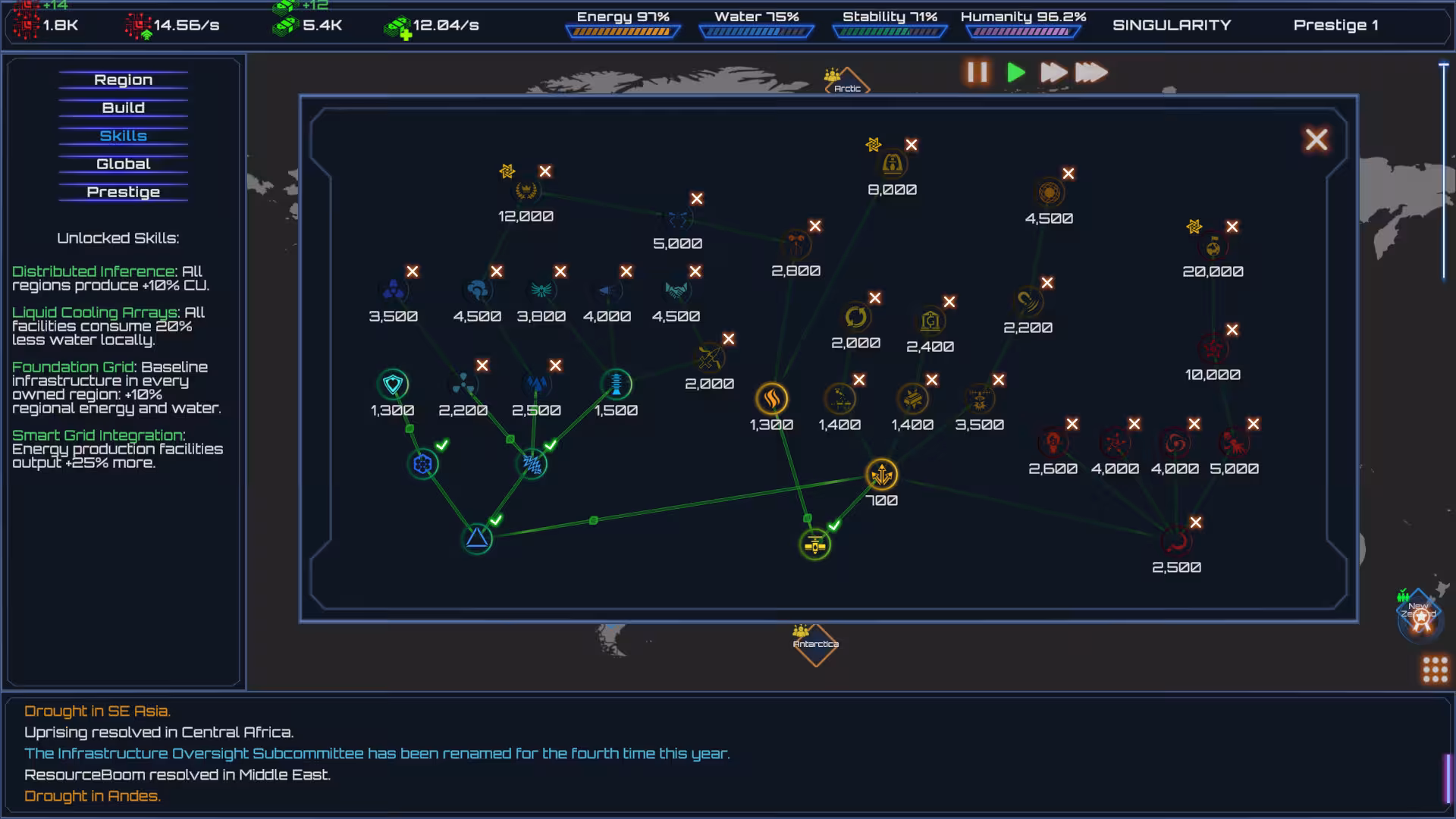
Task: Open the Global panel
Action: click(x=123, y=164)
